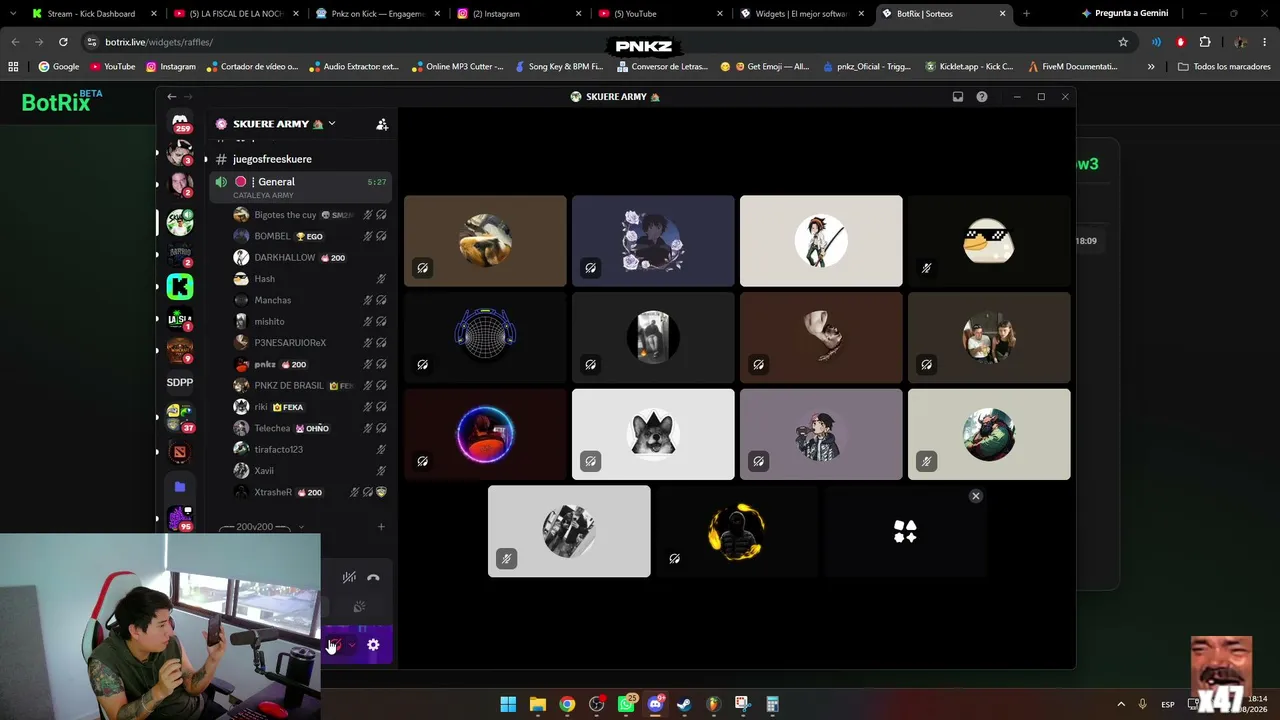Open Chrome extensions puzzle icon
Viewport: 1280px width, 720px height.
pyautogui.click(x=1204, y=42)
